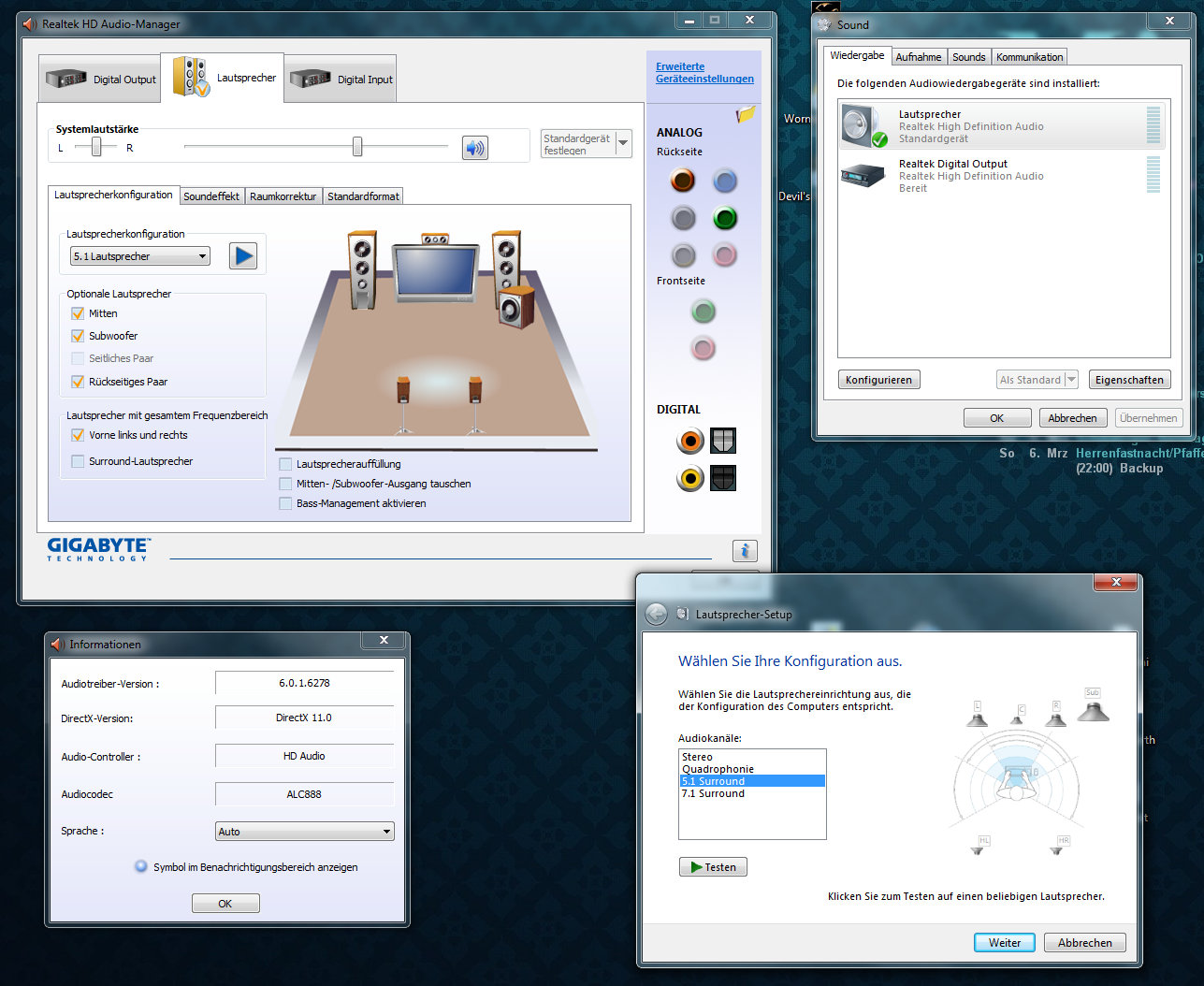Uncheck the Subwoofer checkbox
1204x986 pixels.
coord(78,336)
